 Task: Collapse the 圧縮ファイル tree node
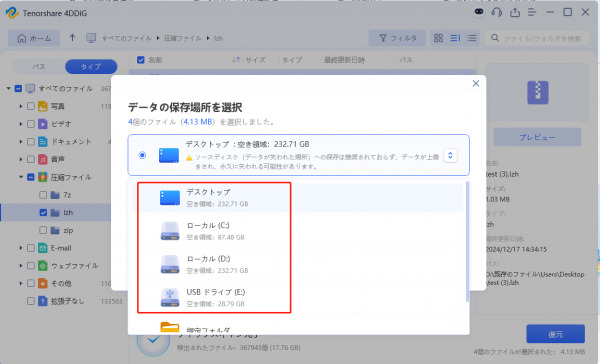click(21, 177)
